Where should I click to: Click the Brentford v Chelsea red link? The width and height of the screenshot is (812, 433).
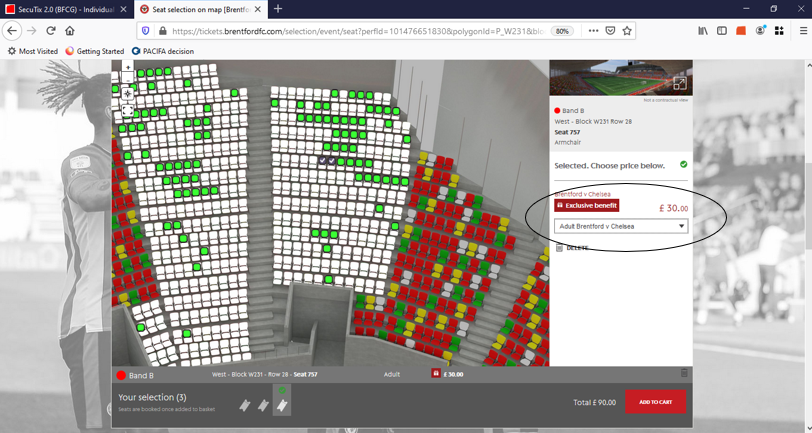(583, 194)
